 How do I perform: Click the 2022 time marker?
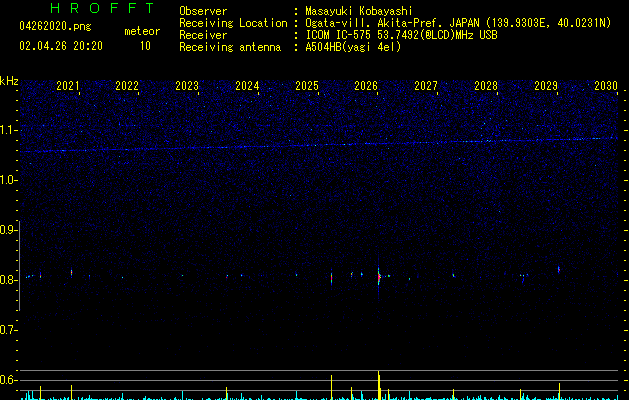click(x=127, y=86)
